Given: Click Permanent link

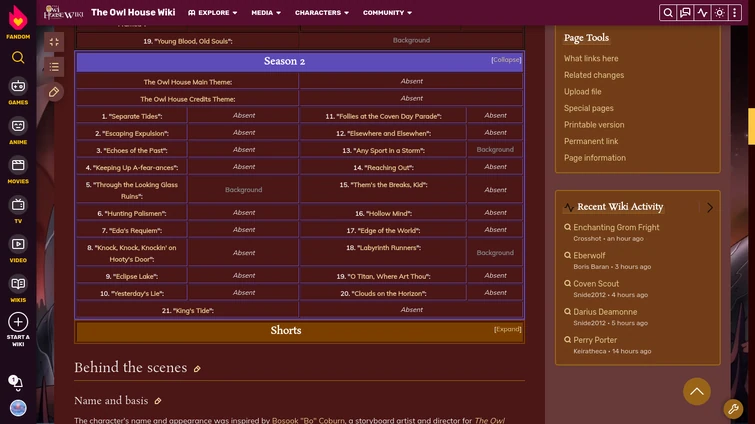Looking at the screenshot, I should 591,141.
